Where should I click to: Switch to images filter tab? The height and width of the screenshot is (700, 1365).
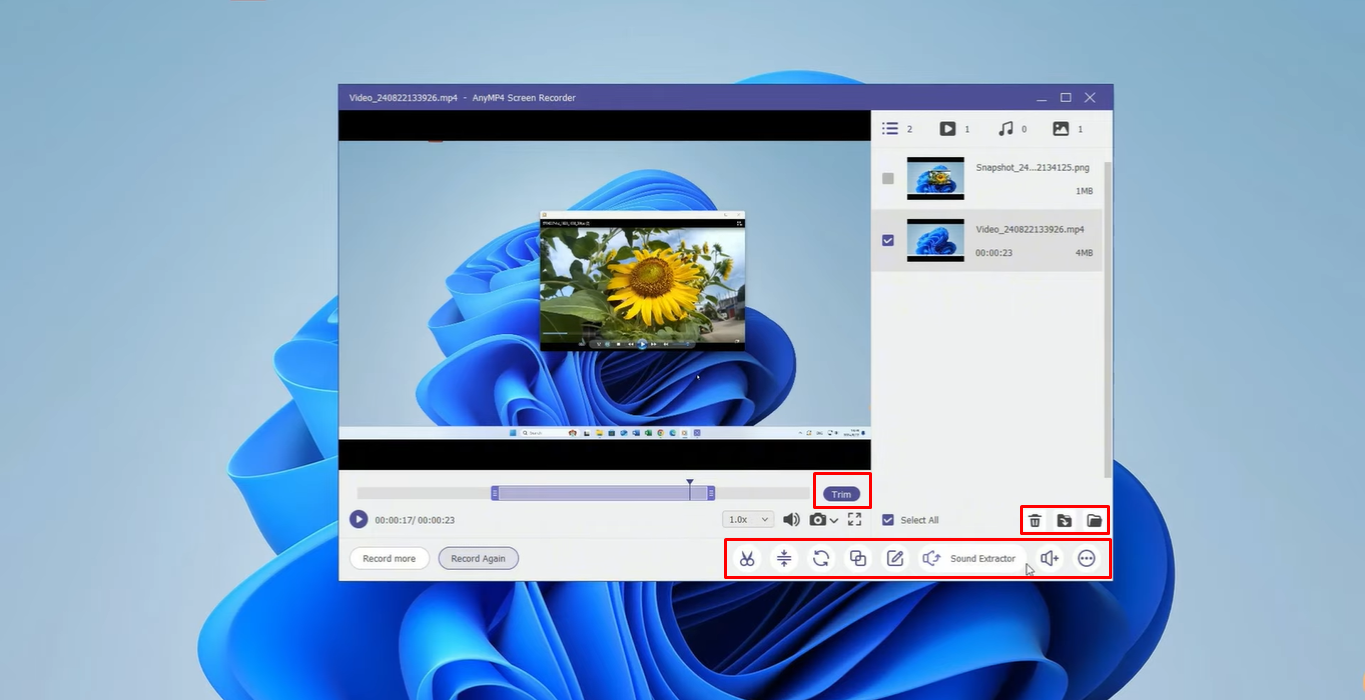click(1062, 128)
